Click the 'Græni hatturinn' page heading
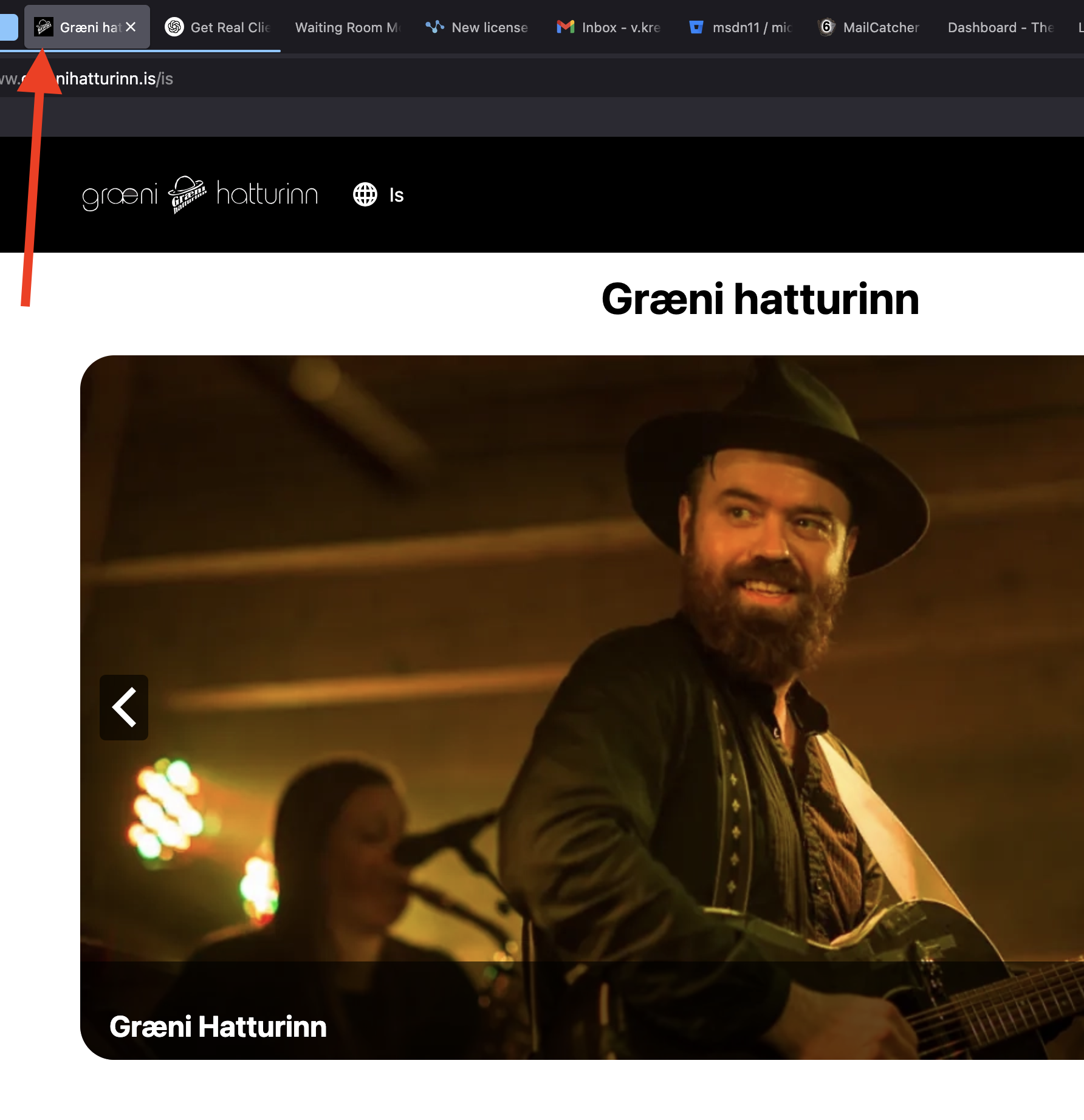1084x1120 pixels. (x=760, y=299)
